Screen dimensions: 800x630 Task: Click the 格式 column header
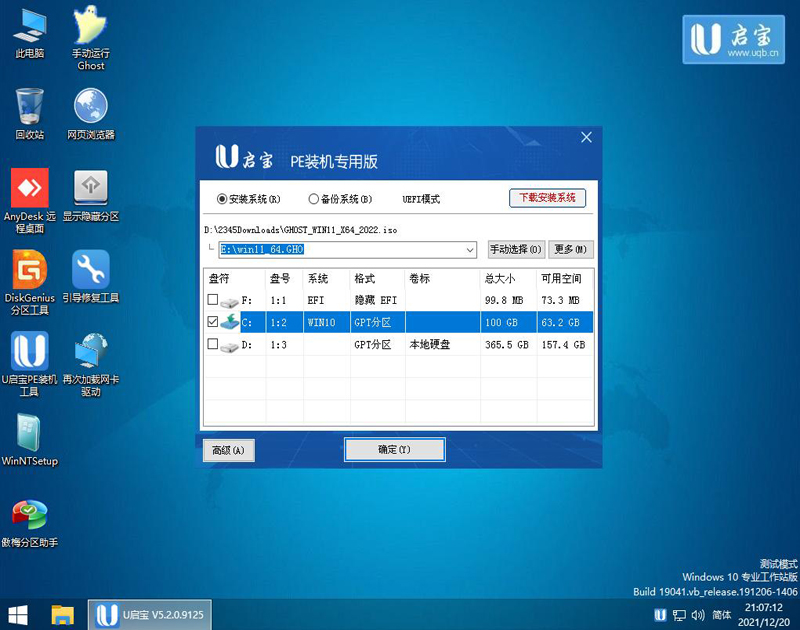pos(378,279)
